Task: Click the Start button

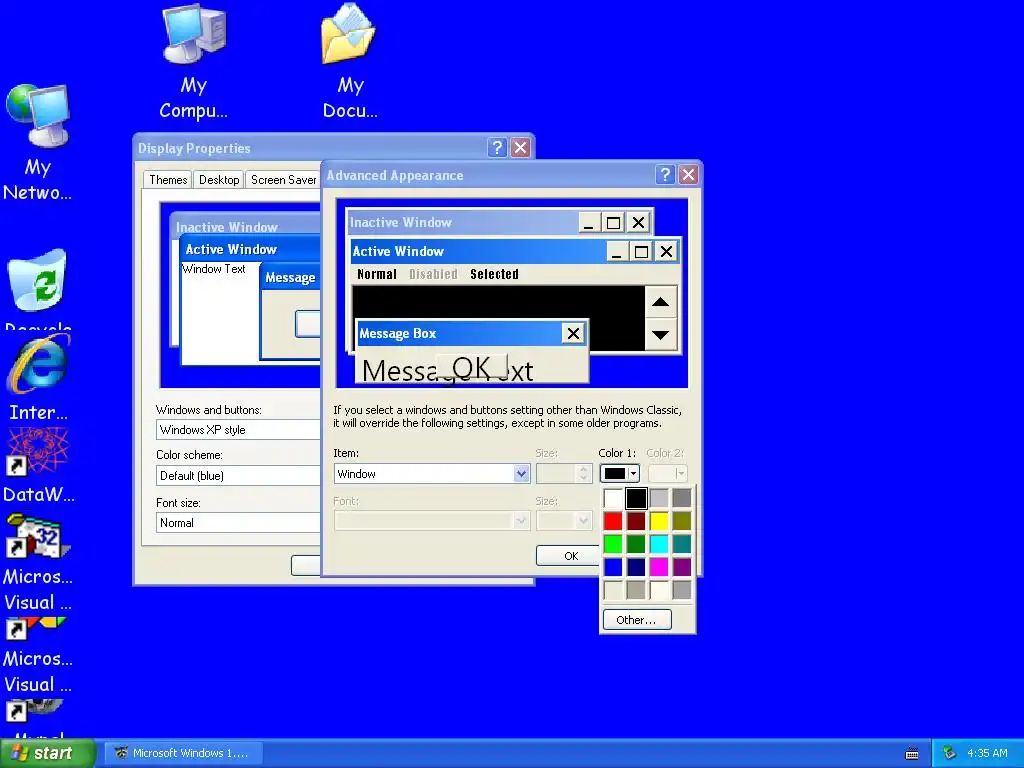Action: [47, 753]
